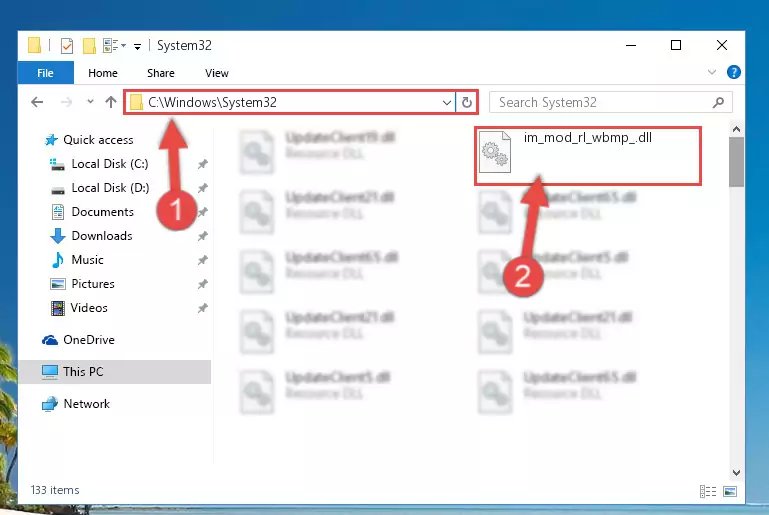Select Network in navigation pane
This screenshot has width=769, height=515.
(86, 404)
